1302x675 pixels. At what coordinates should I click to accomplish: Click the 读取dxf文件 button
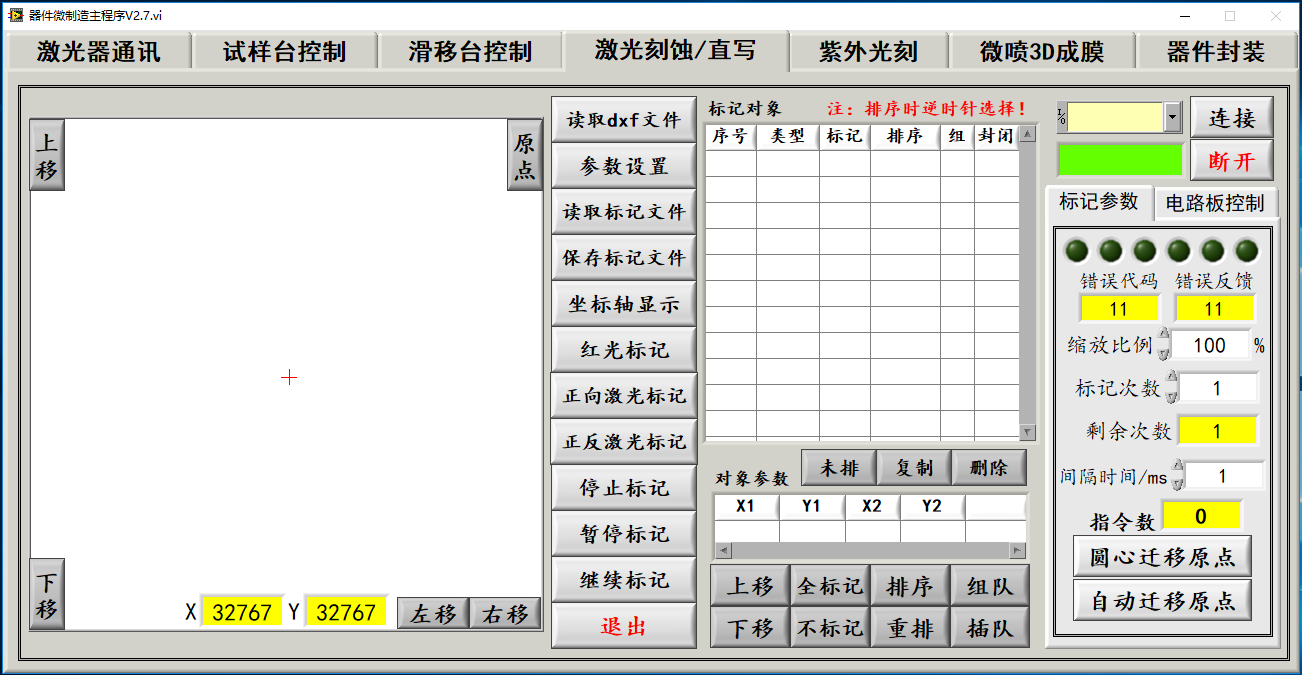[x=624, y=120]
